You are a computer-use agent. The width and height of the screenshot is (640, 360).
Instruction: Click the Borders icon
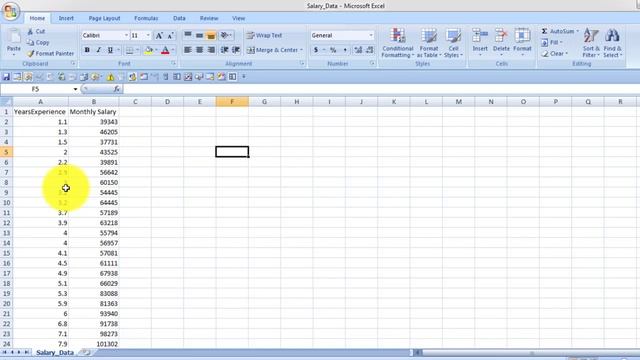click(129, 50)
